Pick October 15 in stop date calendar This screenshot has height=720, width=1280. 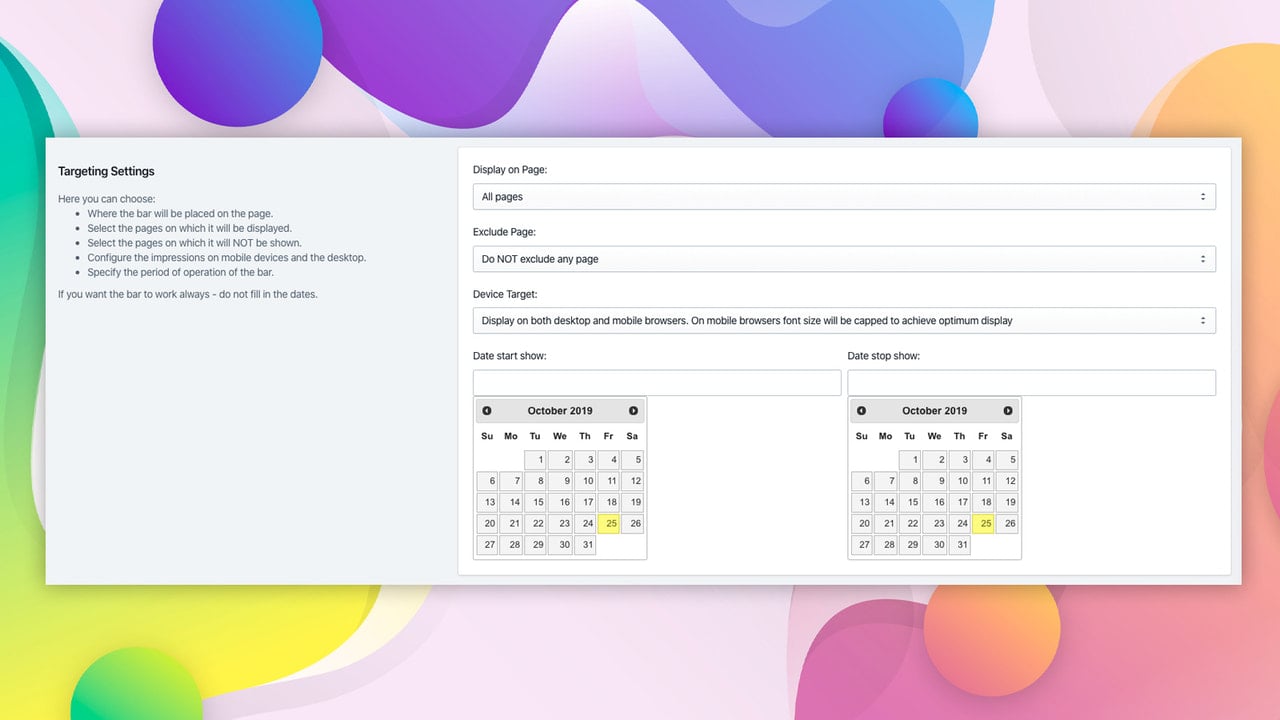pos(910,502)
